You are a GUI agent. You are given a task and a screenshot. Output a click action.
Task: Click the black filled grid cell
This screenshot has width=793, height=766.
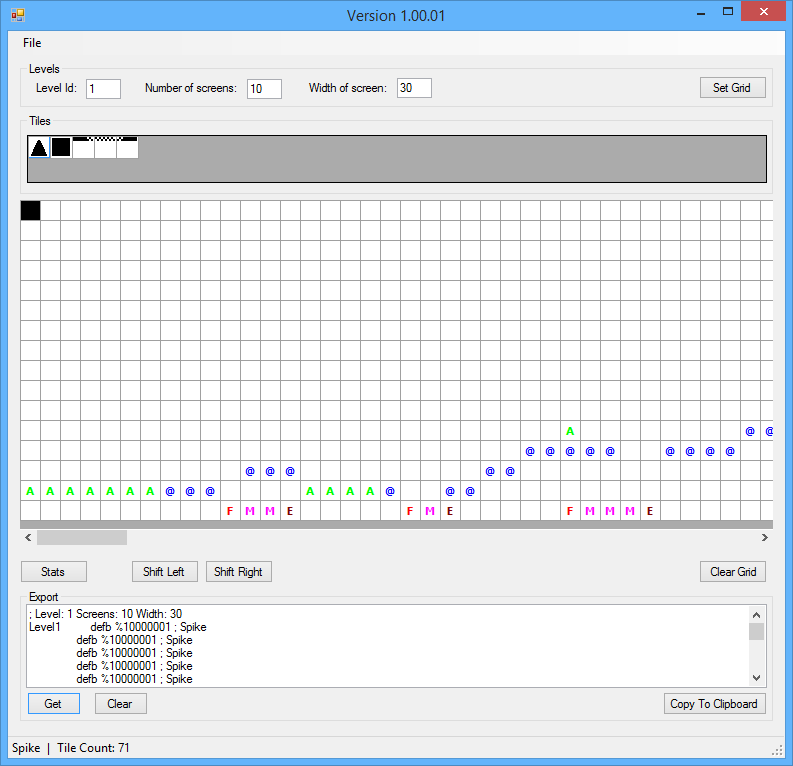click(30, 210)
